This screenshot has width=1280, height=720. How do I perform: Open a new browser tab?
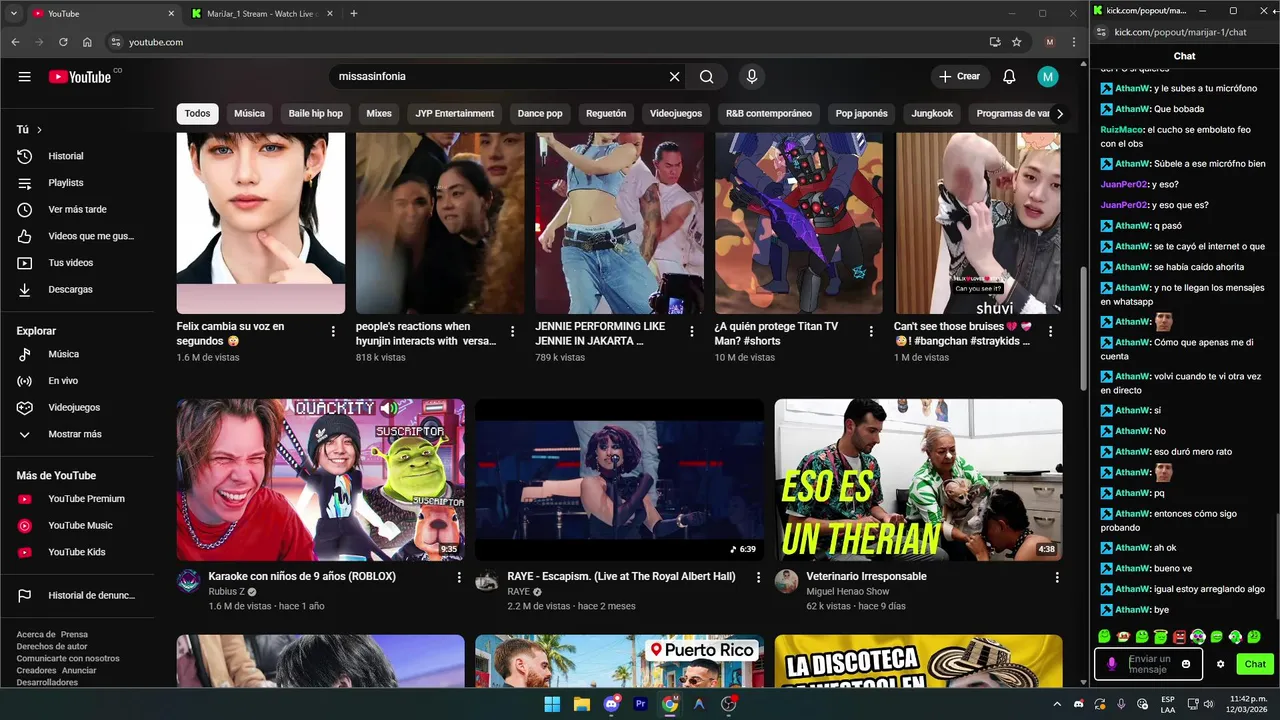point(353,14)
